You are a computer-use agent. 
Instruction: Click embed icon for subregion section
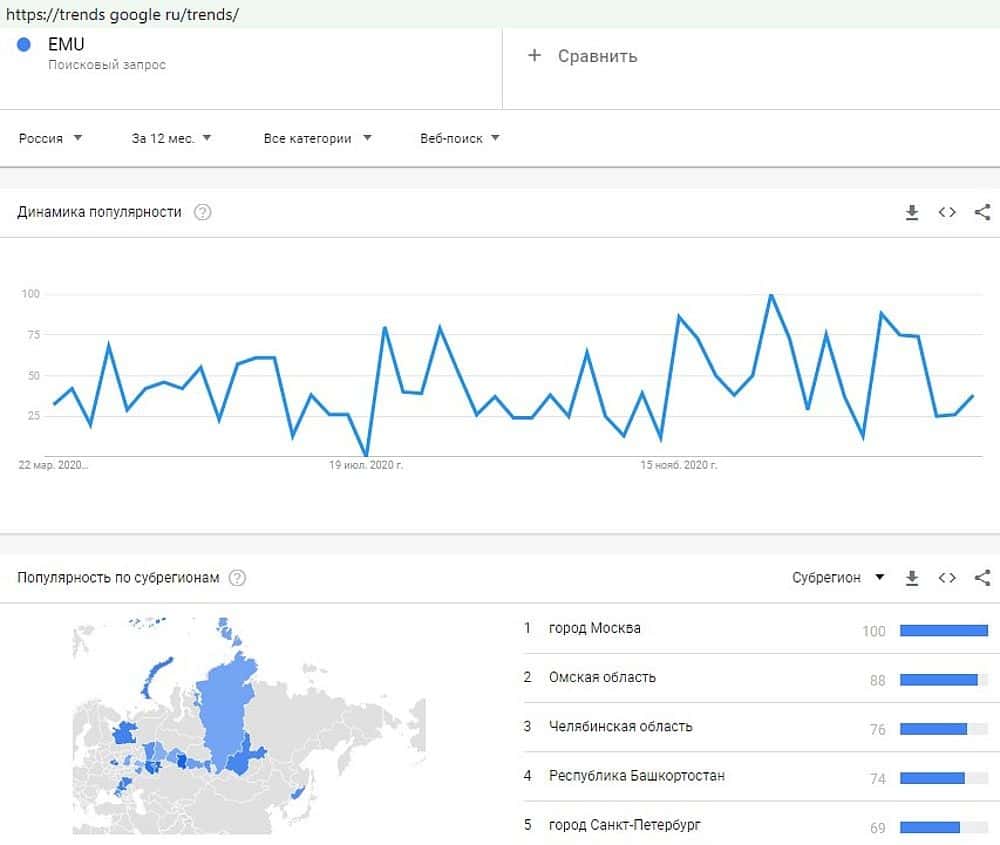point(947,578)
